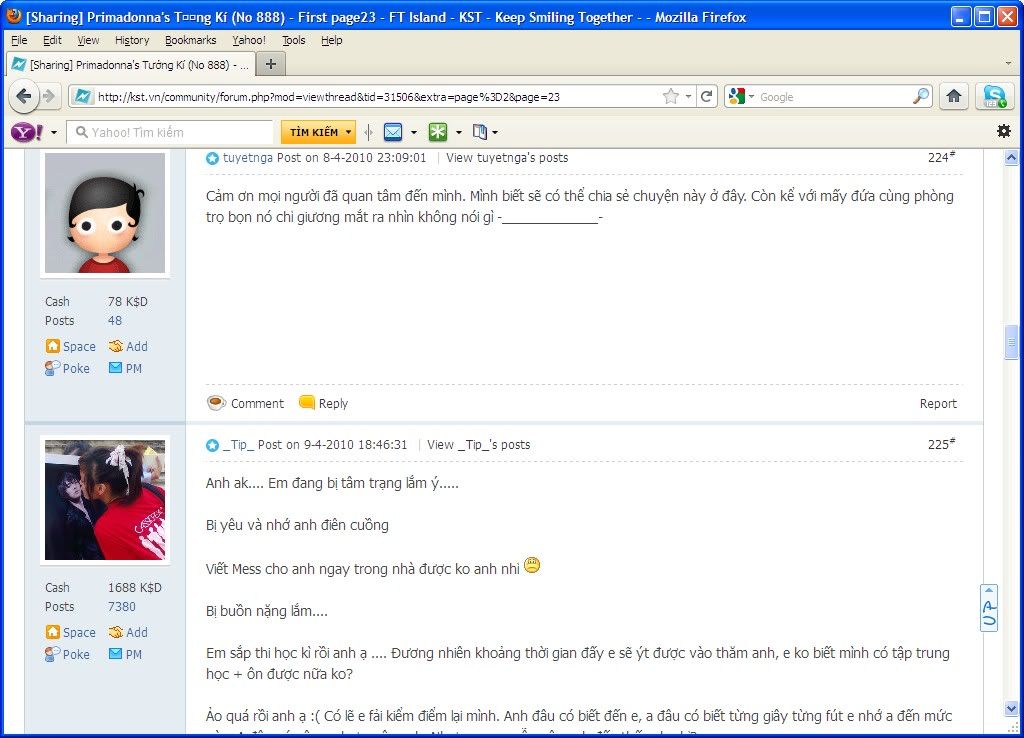
Task: Click the Yahoo toolbar resize separator handle
Action: (368, 132)
